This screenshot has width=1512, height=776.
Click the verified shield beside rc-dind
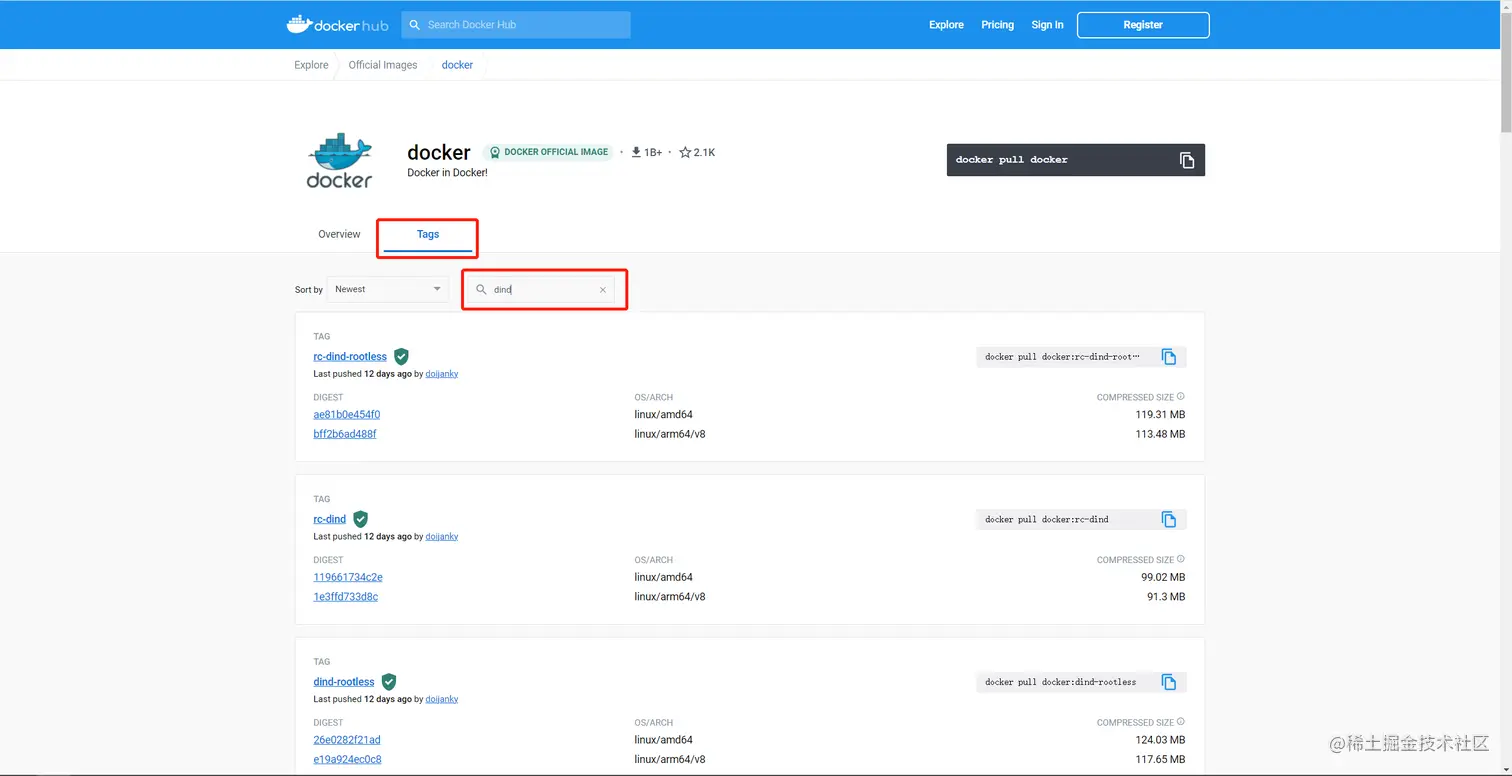pos(360,519)
